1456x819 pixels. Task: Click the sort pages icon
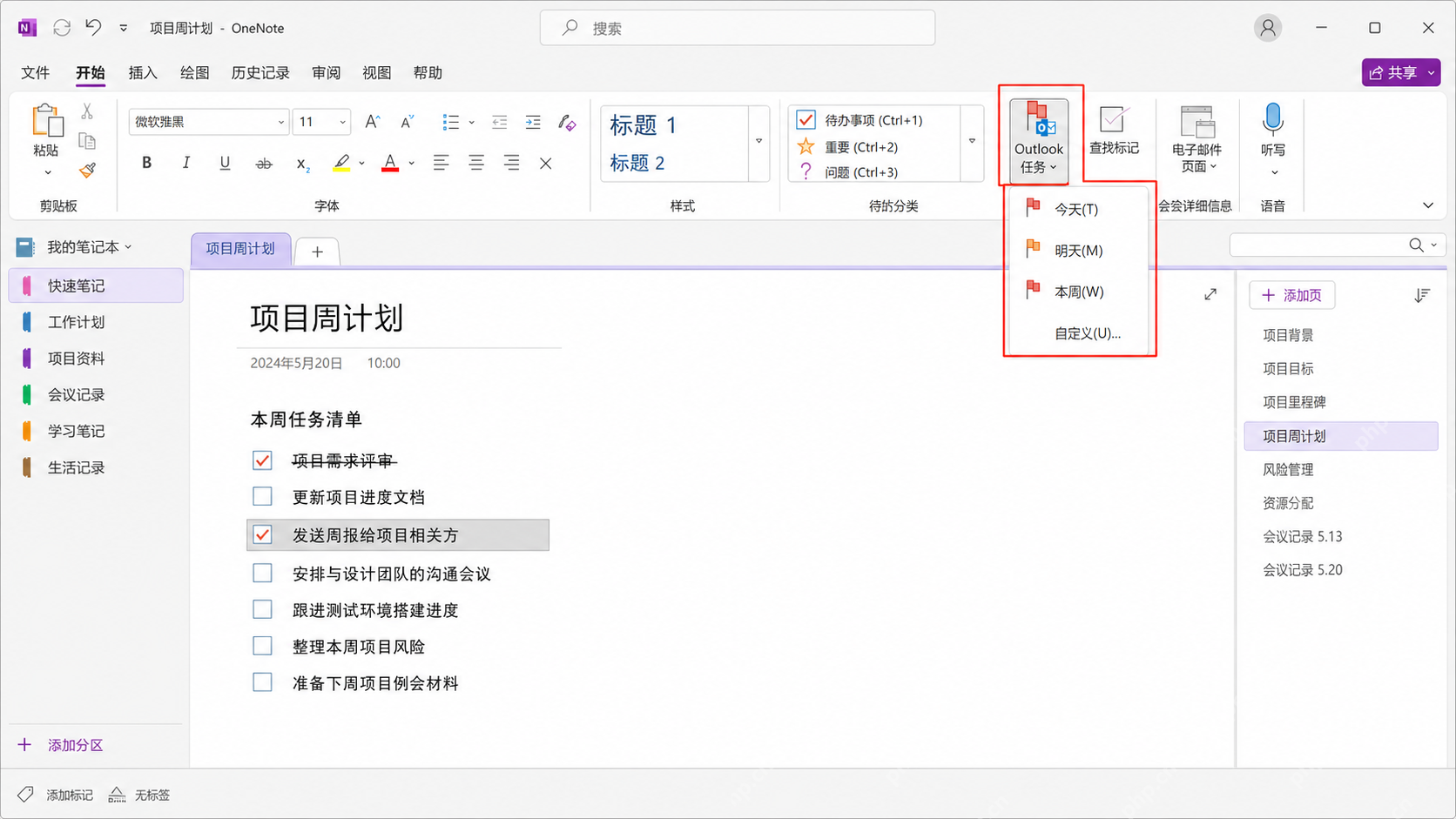click(x=1422, y=295)
